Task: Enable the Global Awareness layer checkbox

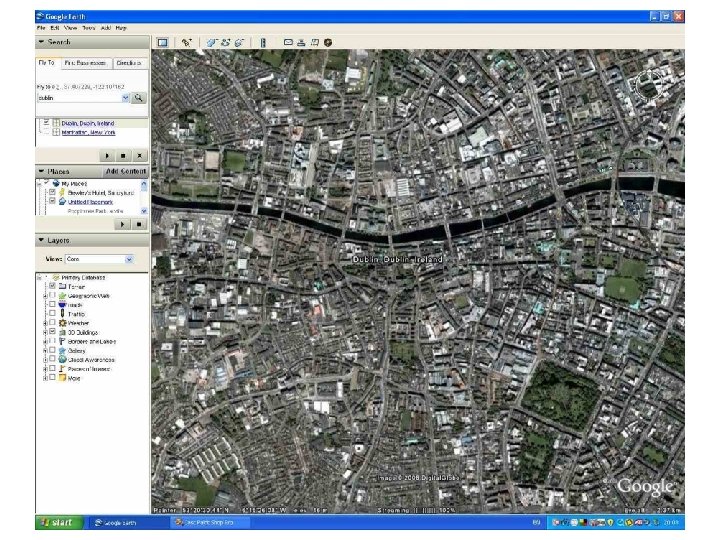Action: tap(52, 359)
